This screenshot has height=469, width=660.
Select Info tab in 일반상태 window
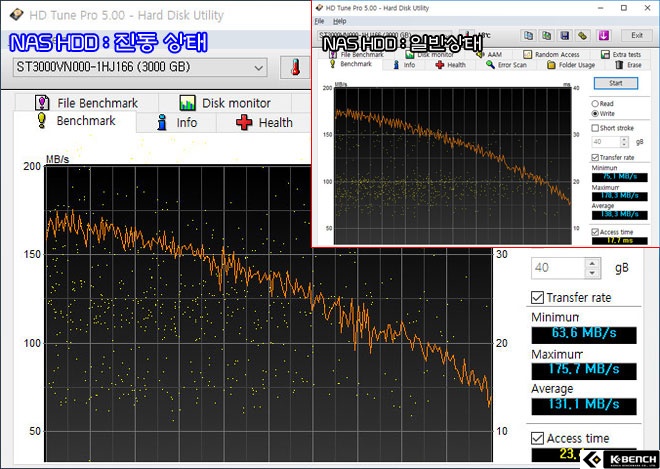pos(404,65)
